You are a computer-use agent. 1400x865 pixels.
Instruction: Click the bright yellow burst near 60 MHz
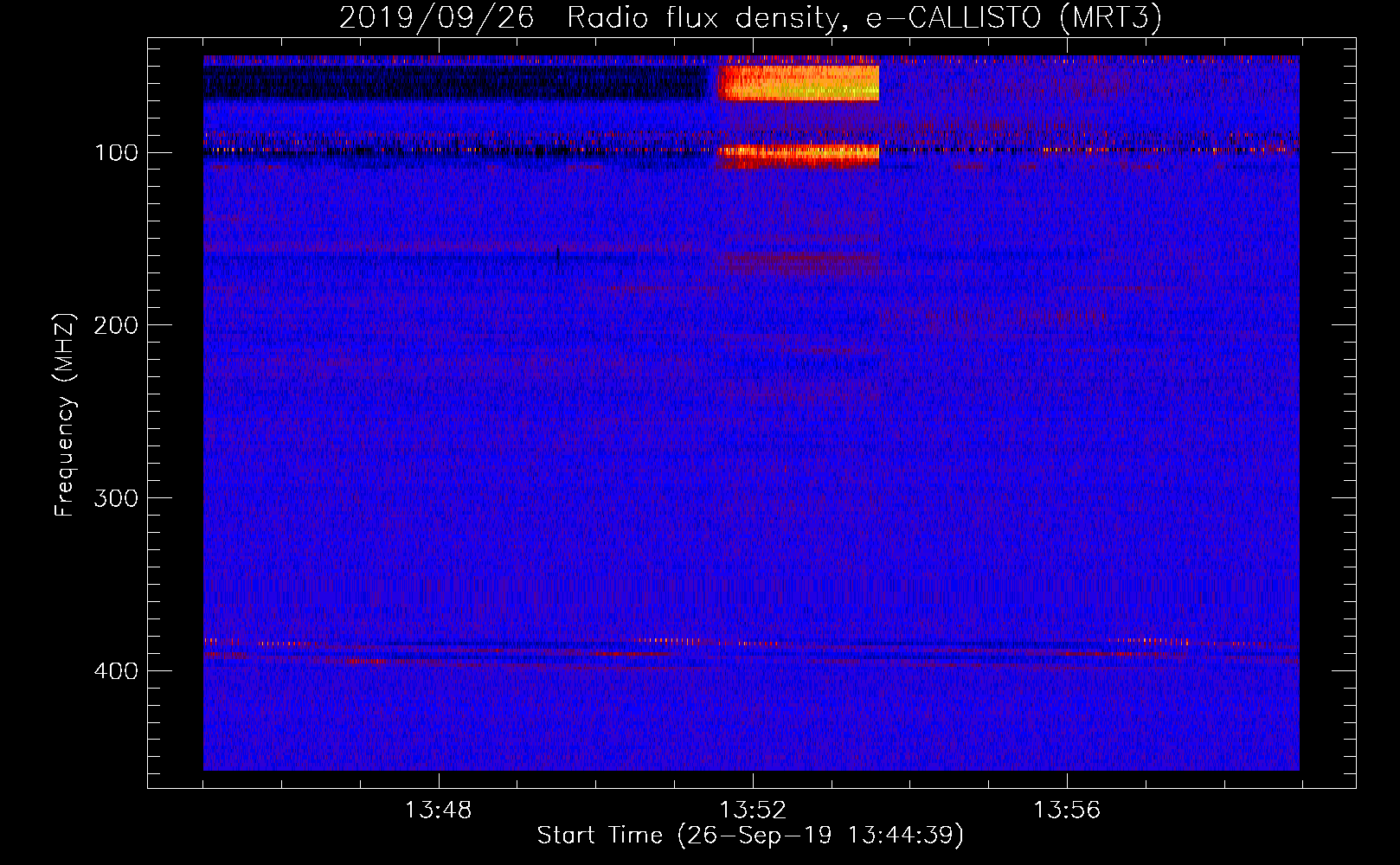798,83
